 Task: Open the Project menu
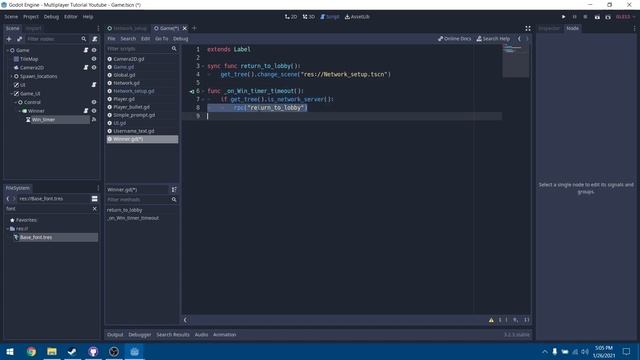pos(31,17)
